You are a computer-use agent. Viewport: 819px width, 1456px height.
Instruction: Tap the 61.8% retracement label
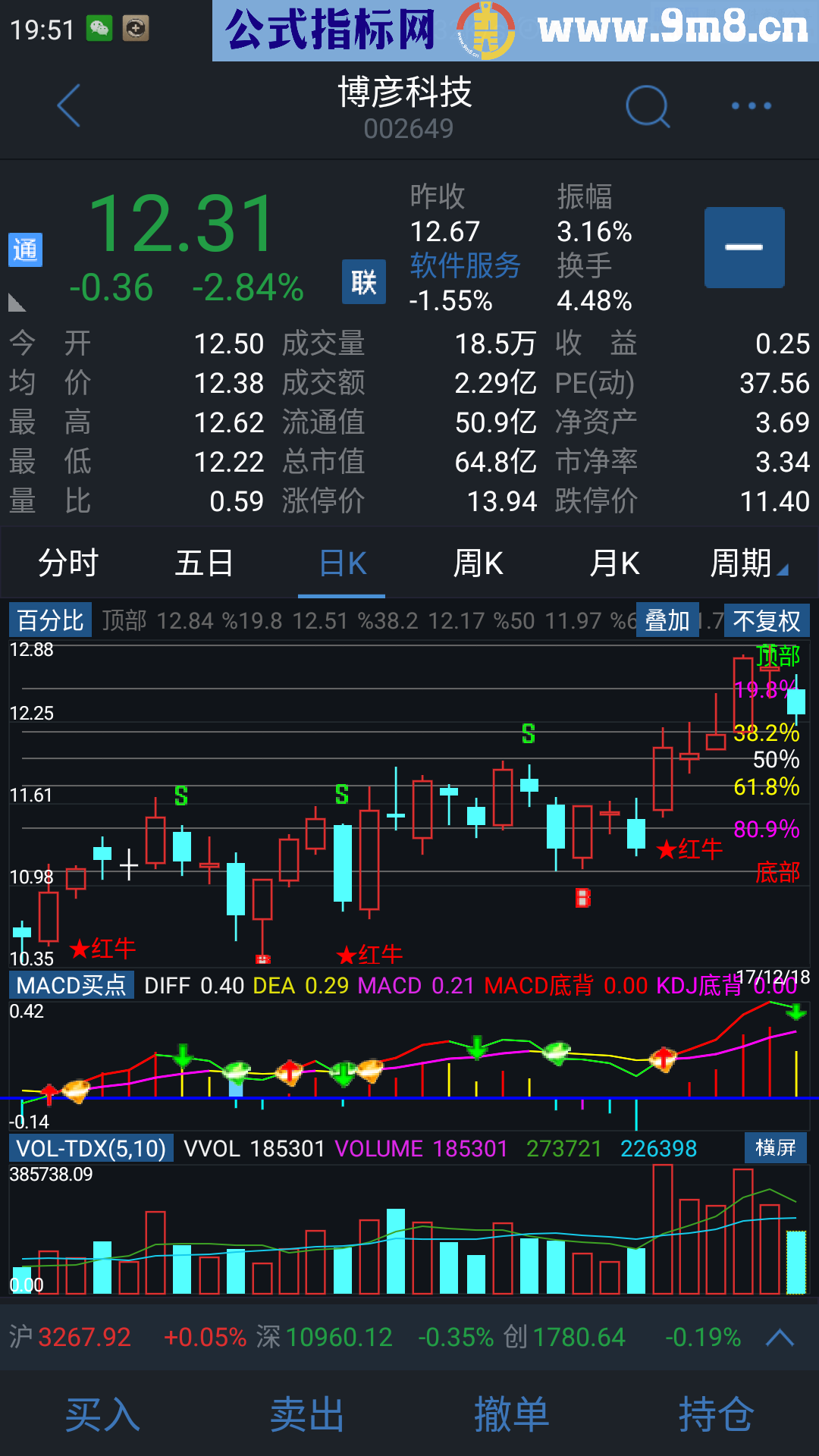click(766, 787)
